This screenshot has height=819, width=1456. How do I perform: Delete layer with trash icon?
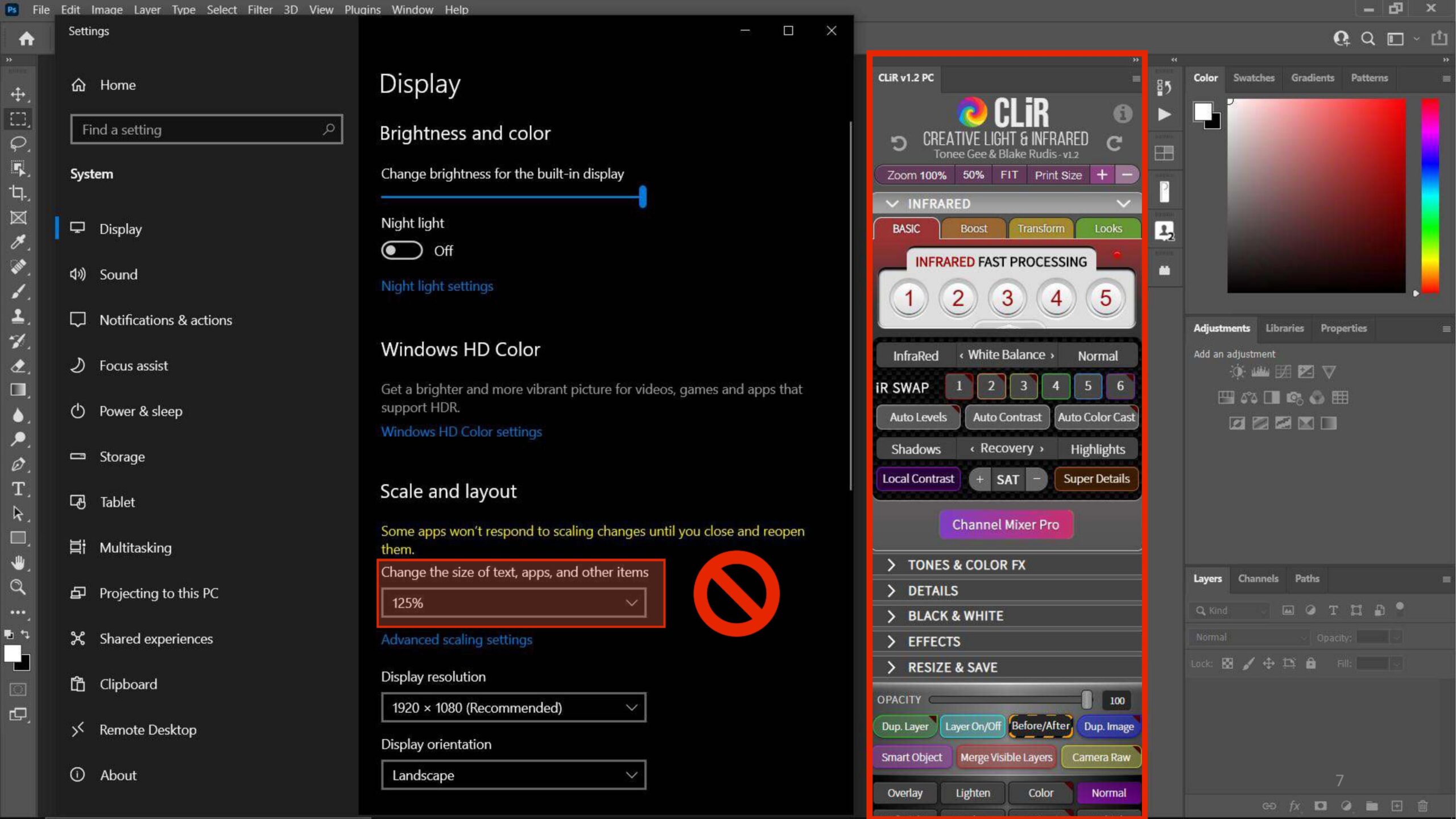click(x=1423, y=806)
